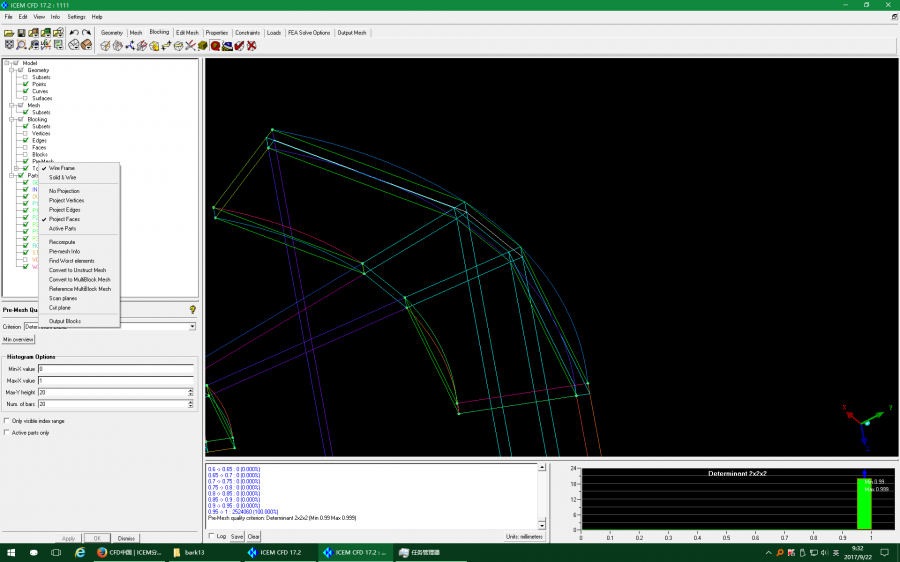Click the Open Project folder icon

click(9, 33)
